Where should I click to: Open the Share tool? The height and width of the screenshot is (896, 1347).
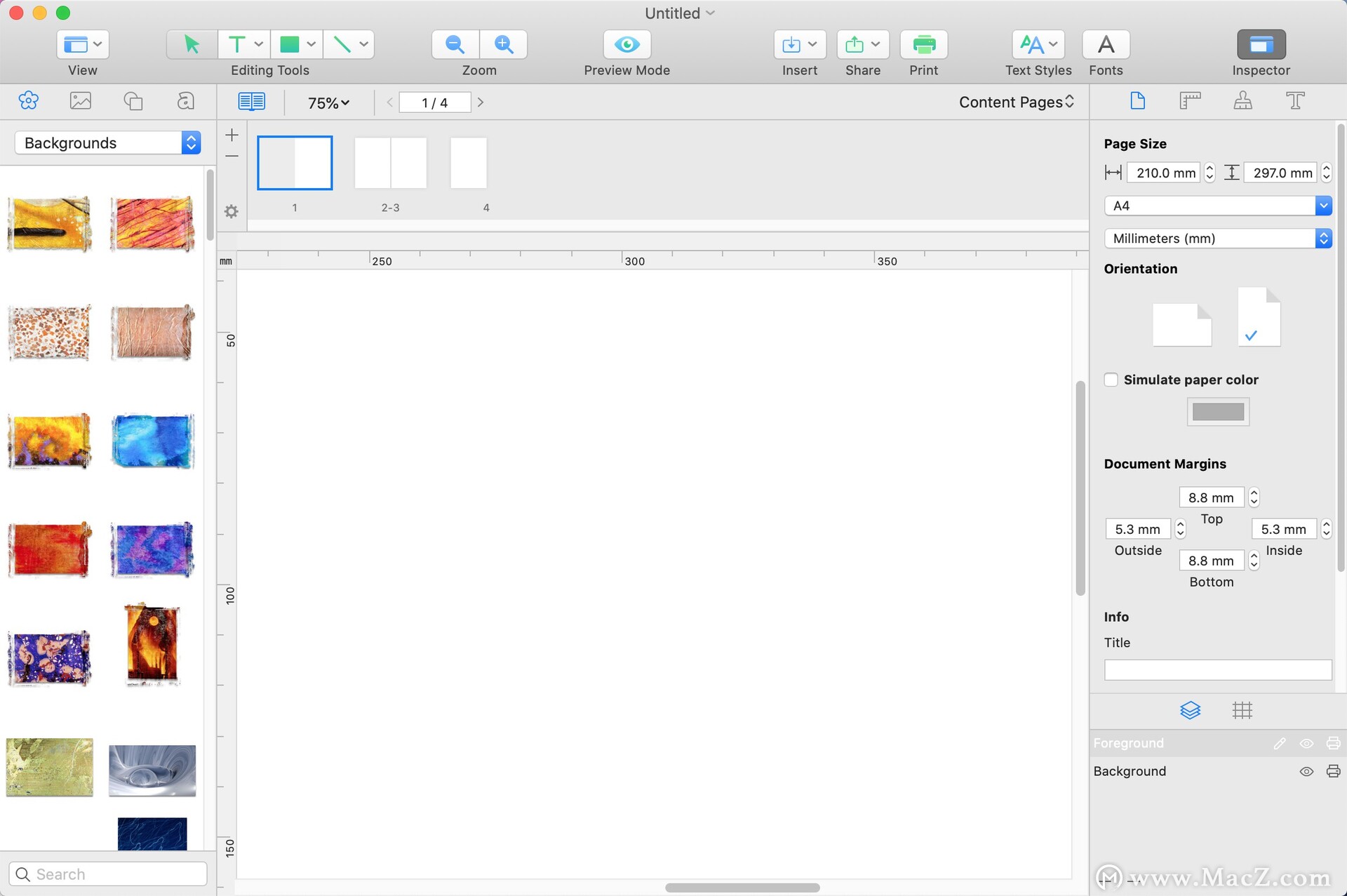coord(863,44)
